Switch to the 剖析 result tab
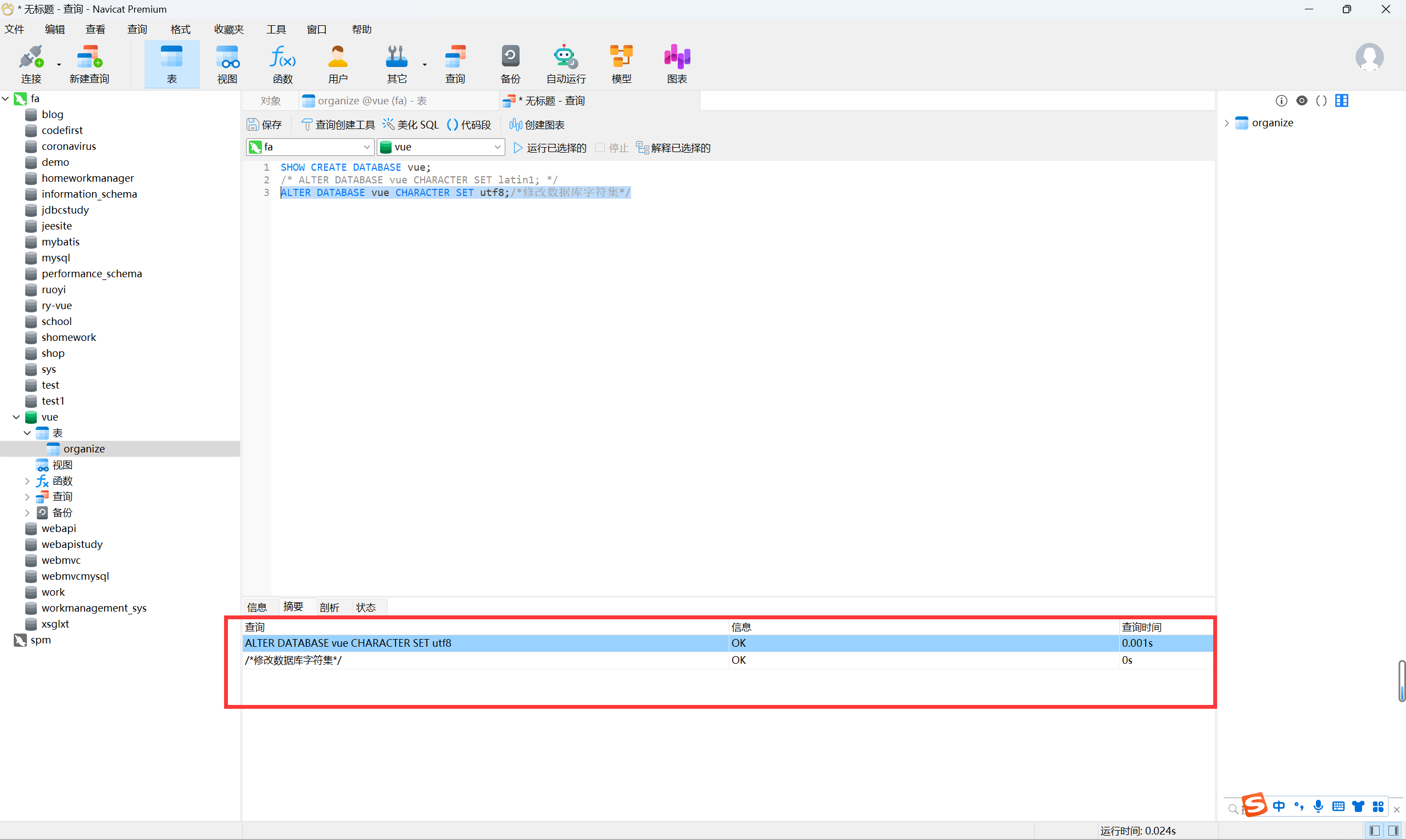Viewport: 1406px width, 840px height. 329,607
